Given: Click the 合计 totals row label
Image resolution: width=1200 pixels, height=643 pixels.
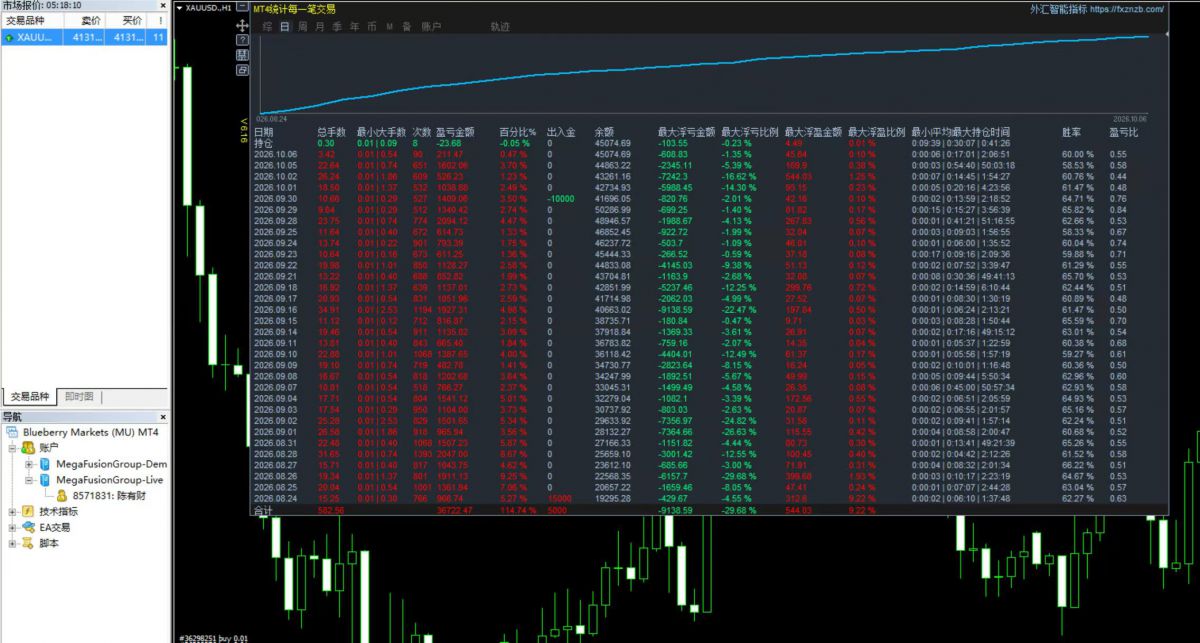Looking at the screenshot, I should coord(263,510).
